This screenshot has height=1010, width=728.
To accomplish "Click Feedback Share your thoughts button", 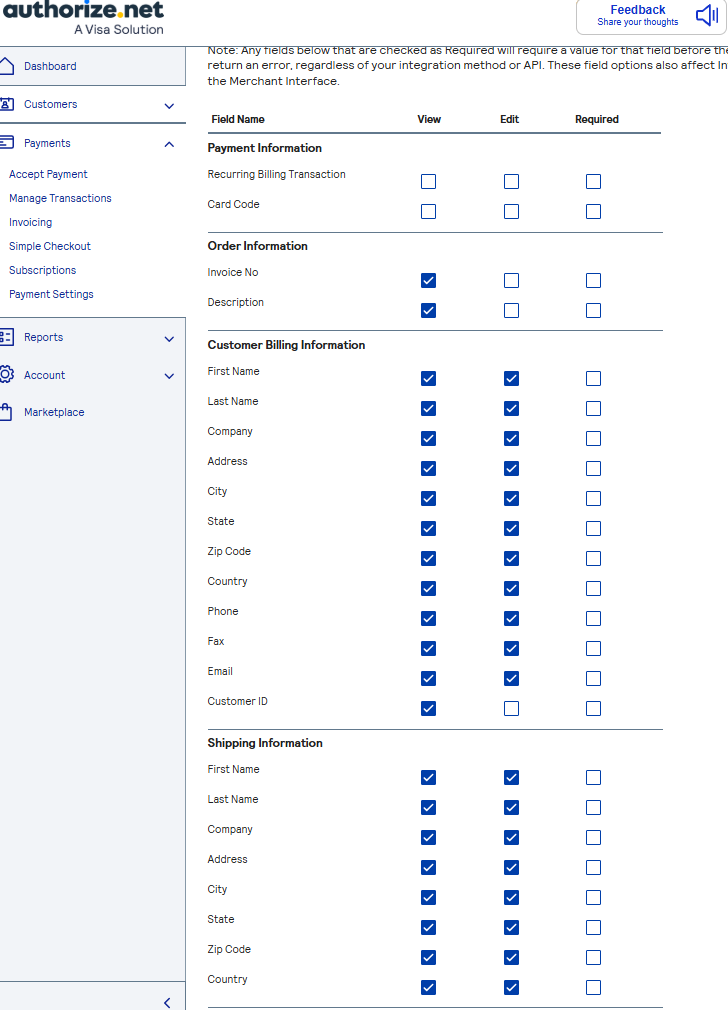I will point(638,16).
